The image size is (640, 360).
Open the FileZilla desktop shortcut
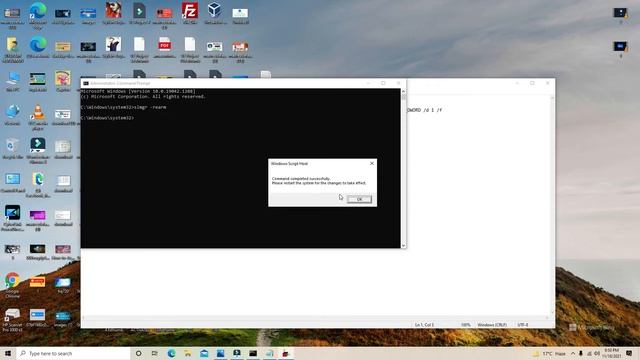[x=190, y=13]
